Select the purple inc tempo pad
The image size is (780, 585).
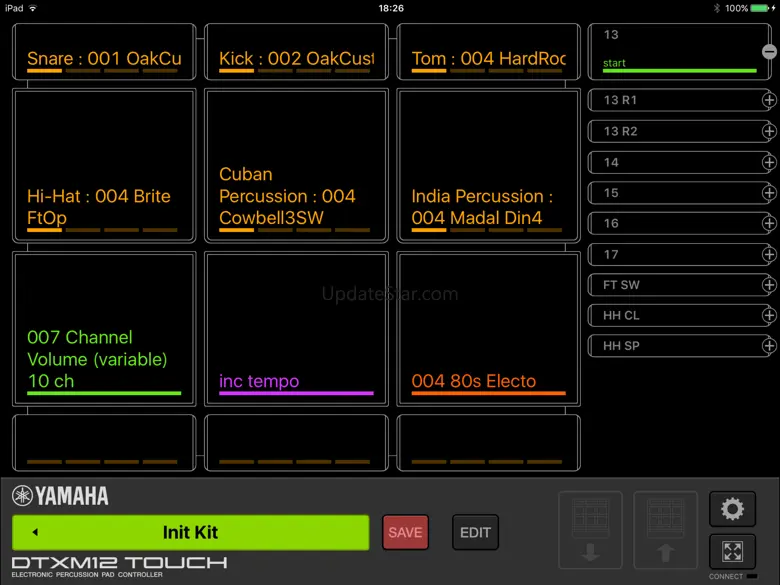tap(296, 328)
